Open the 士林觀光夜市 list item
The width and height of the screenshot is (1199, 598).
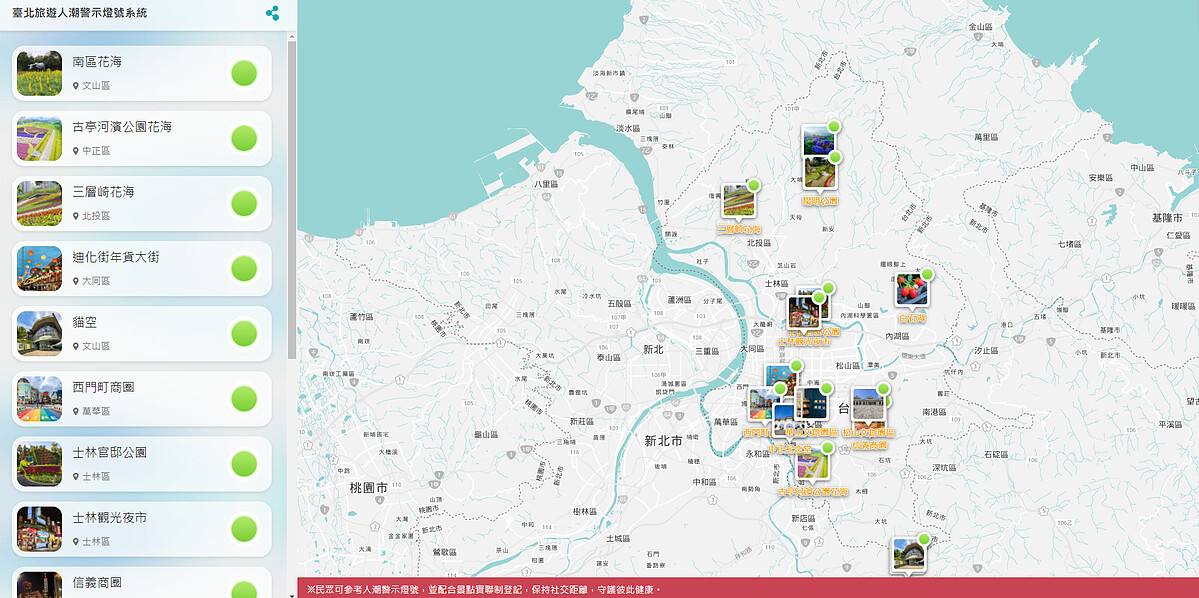pyautogui.click(x=109, y=518)
